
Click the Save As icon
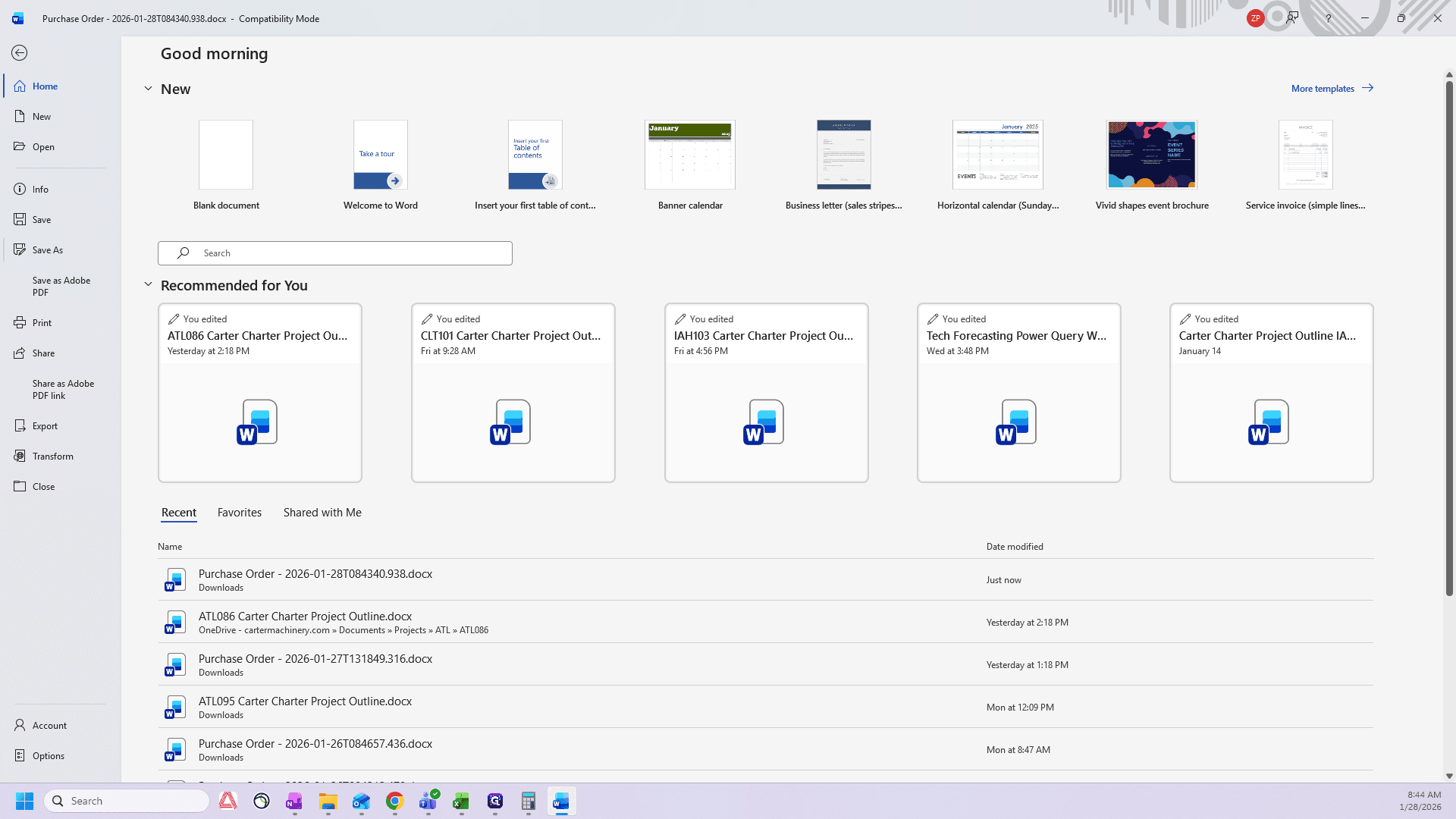click(20, 249)
